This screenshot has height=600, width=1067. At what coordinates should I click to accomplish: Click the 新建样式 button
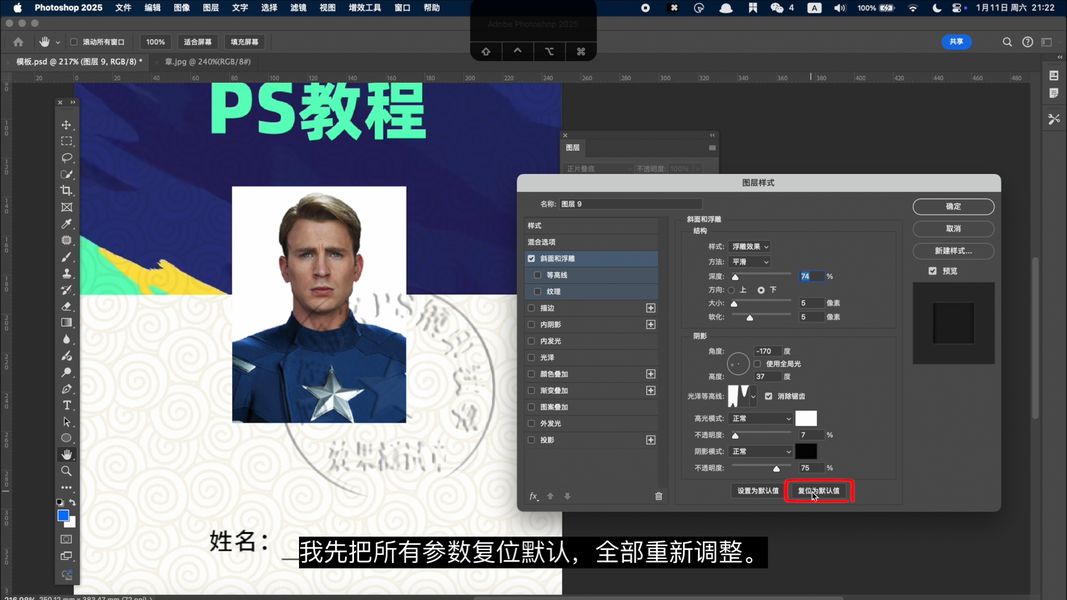953,251
